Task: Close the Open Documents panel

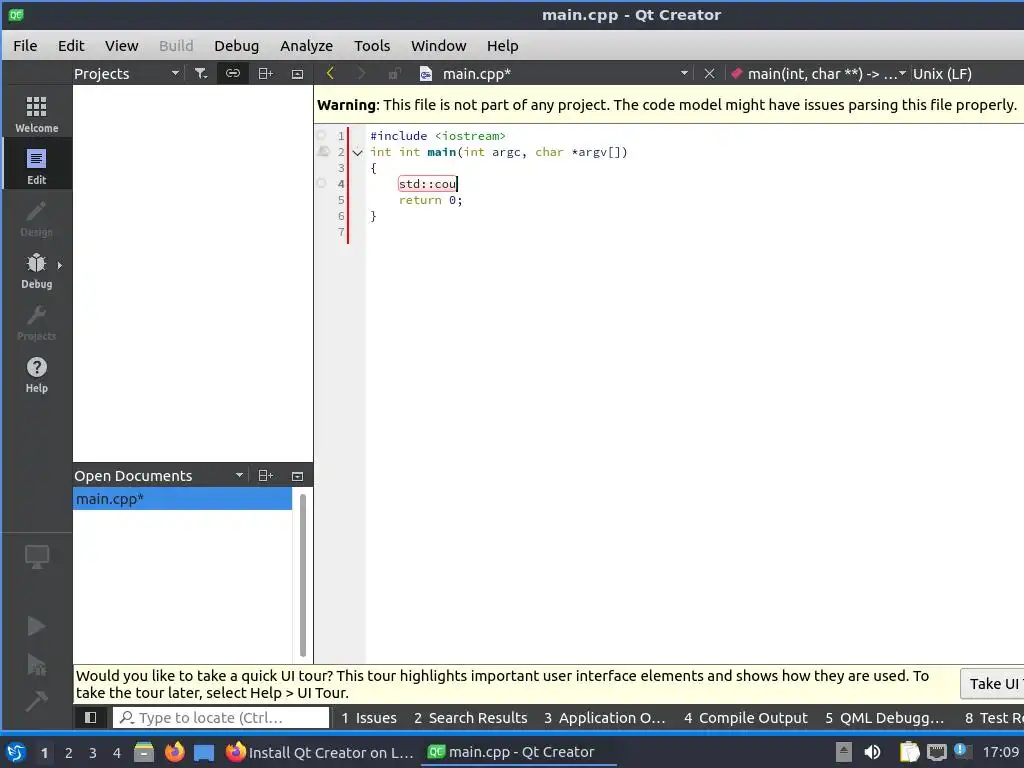Action: click(x=297, y=476)
